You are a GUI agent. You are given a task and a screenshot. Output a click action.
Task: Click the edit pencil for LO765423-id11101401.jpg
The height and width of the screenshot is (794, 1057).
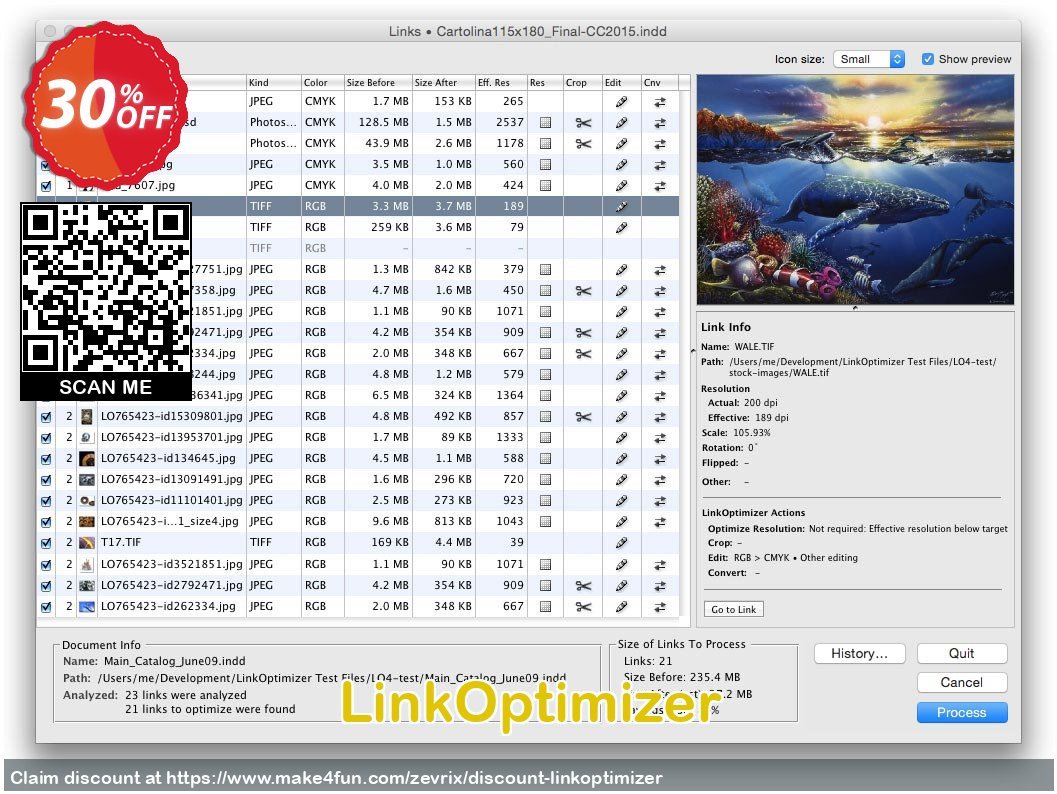[622, 500]
